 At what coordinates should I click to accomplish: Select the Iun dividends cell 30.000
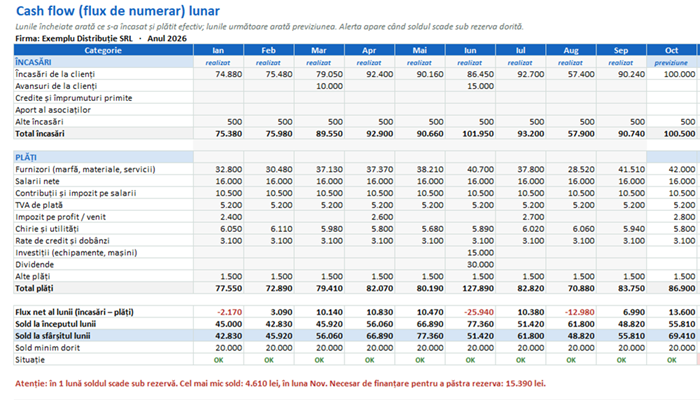(x=471, y=264)
